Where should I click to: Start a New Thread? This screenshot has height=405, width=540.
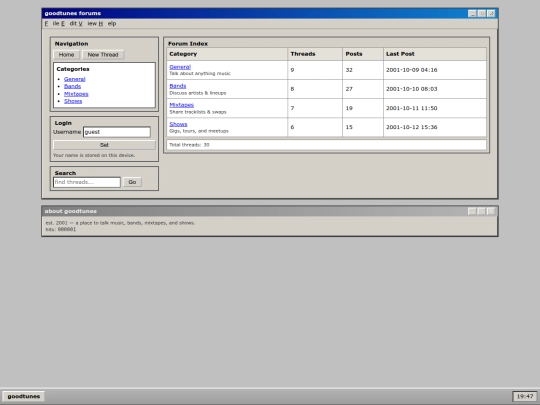(x=103, y=54)
